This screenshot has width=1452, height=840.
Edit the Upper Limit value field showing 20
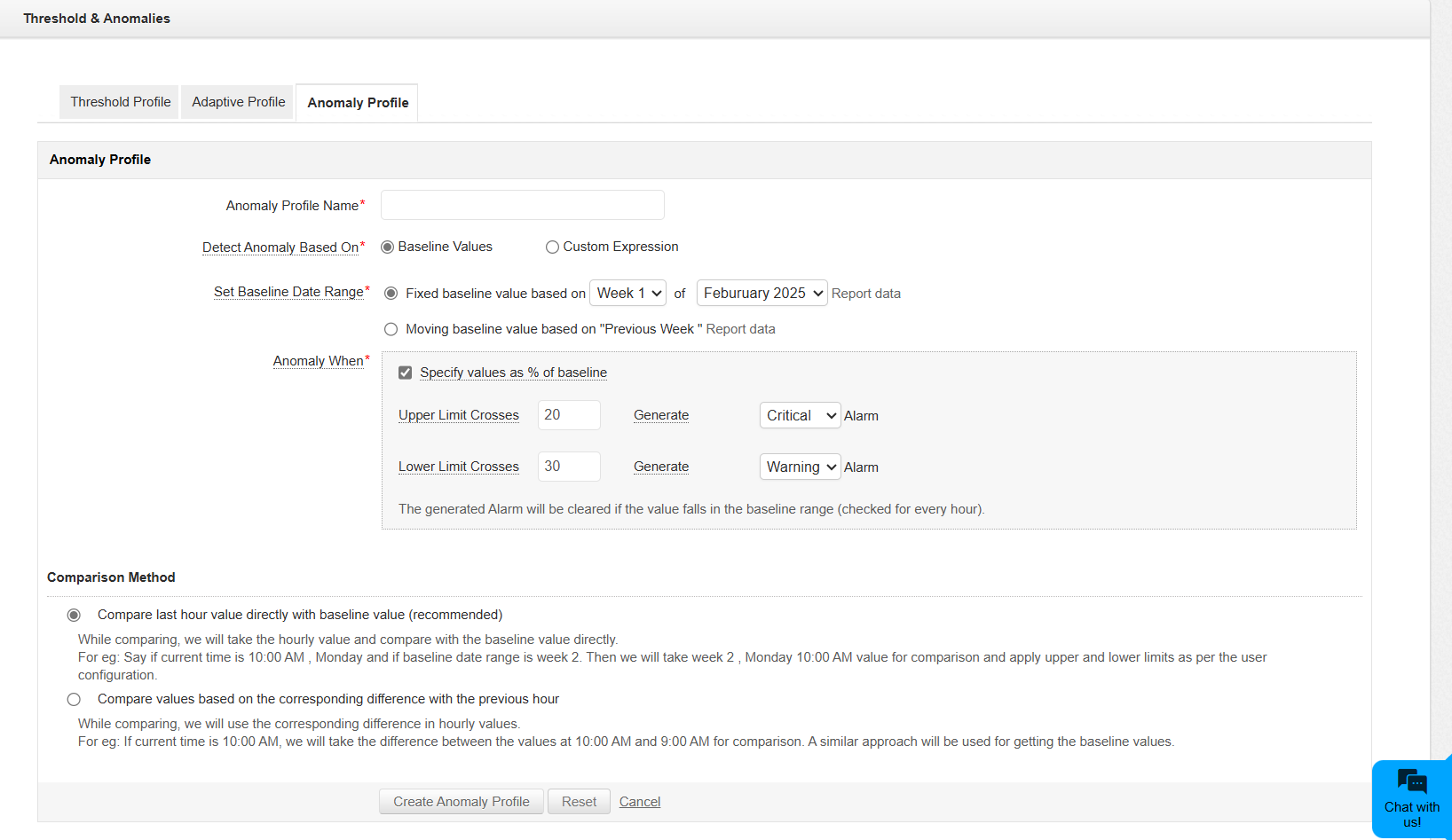[x=569, y=414]
